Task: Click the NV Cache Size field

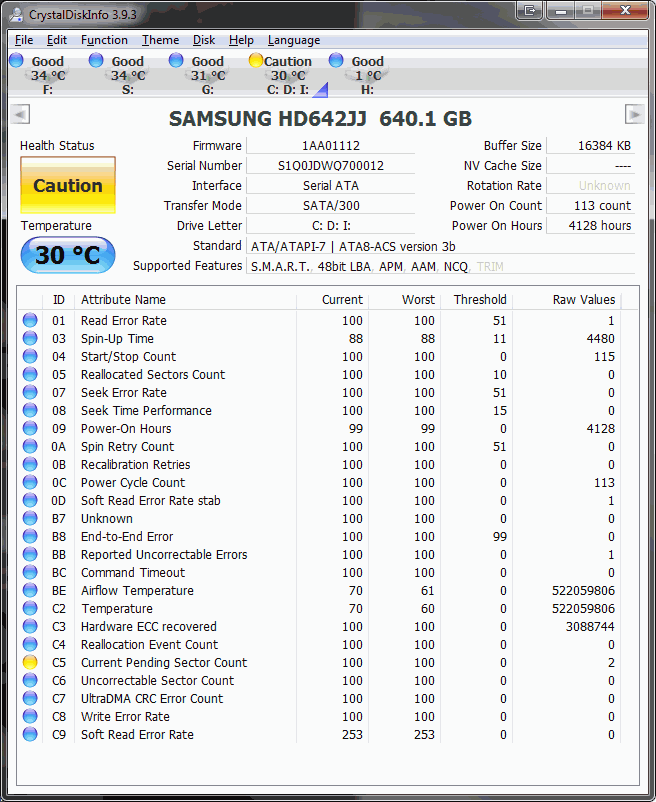Action: click(591, 166)
